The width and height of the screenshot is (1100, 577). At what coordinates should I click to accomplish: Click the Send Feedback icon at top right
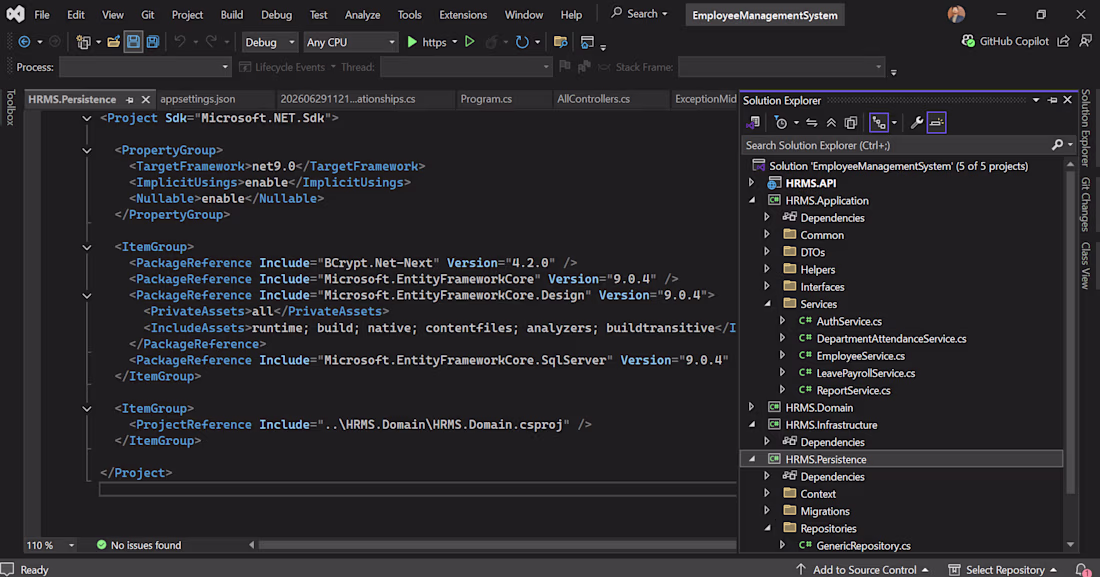(1085, 41)
